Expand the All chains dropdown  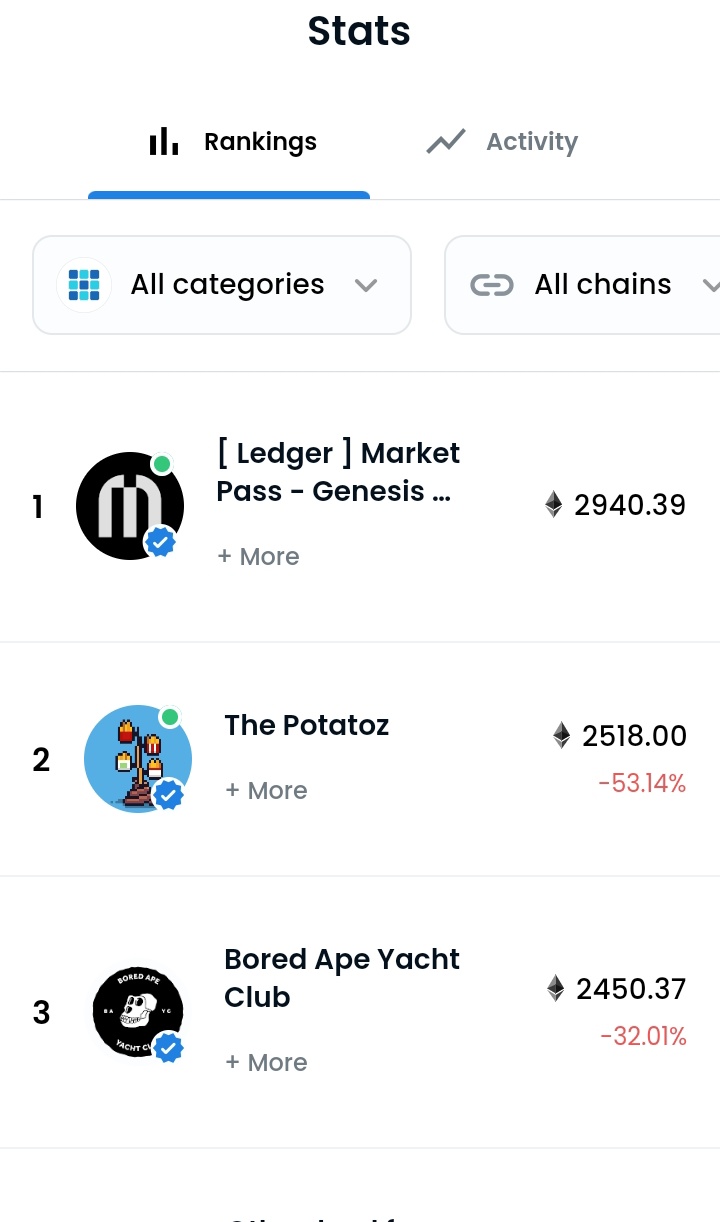point(582,285)
